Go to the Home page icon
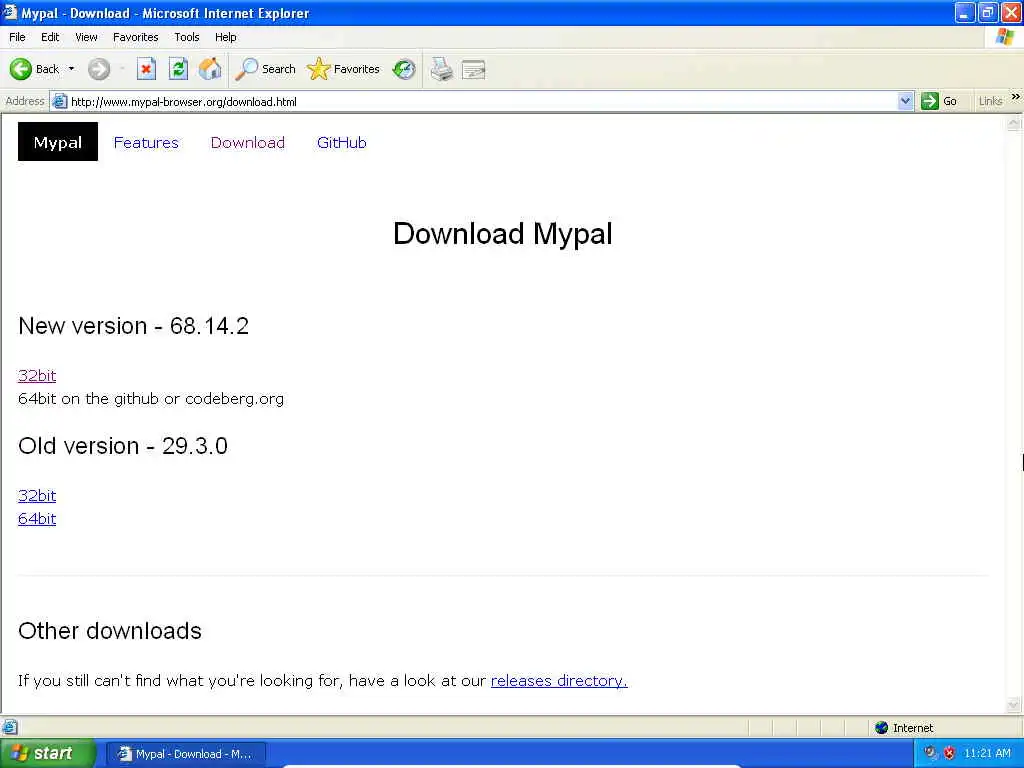The image size is (1024, 768). [x=210, y=69]
